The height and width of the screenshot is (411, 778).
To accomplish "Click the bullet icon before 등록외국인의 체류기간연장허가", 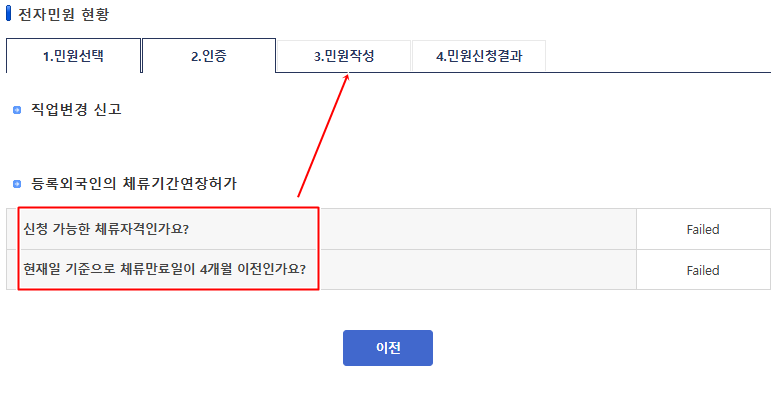I will (x=17, y=184).
